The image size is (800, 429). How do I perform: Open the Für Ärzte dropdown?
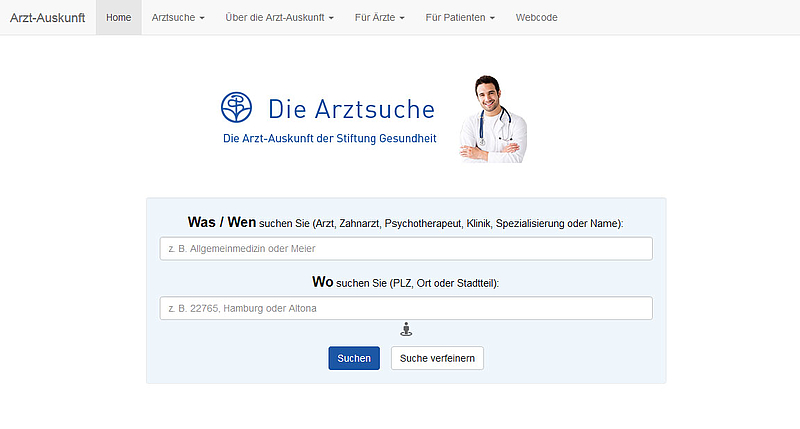380,17
